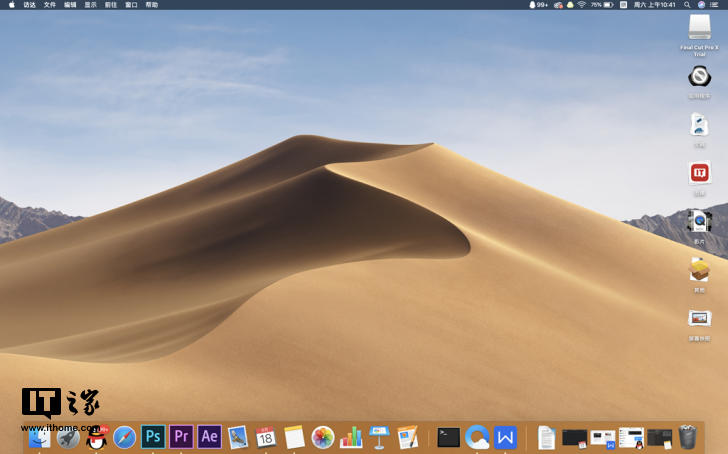Screen dimensions: 728x454
Task: Open Notification Center list icon
Action: click(715, 5)
